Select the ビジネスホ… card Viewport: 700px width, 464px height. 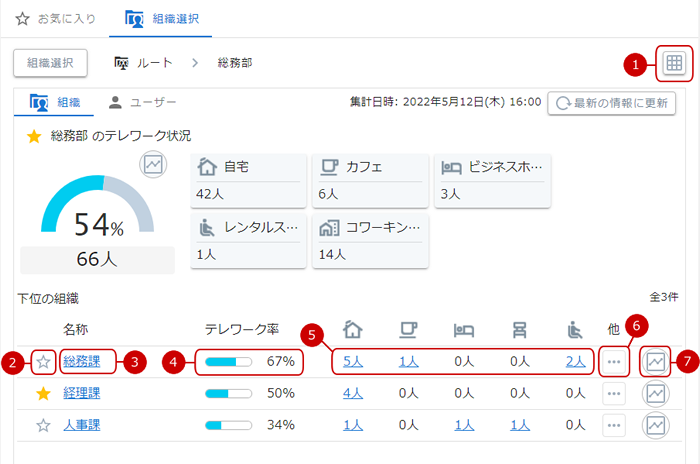pos(492,181)
